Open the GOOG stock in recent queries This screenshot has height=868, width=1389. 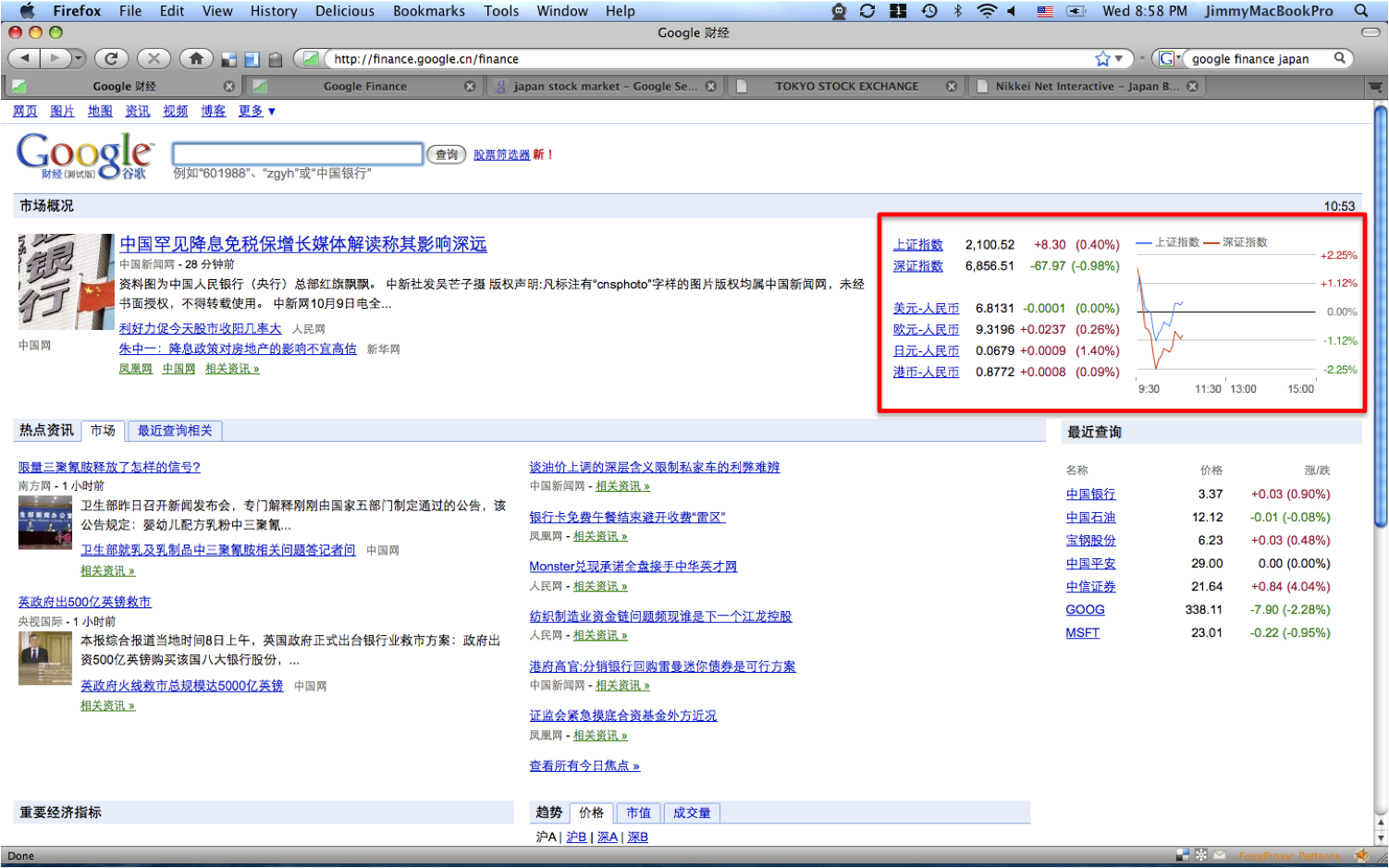pyautogui.click(x=1085, y=610)
